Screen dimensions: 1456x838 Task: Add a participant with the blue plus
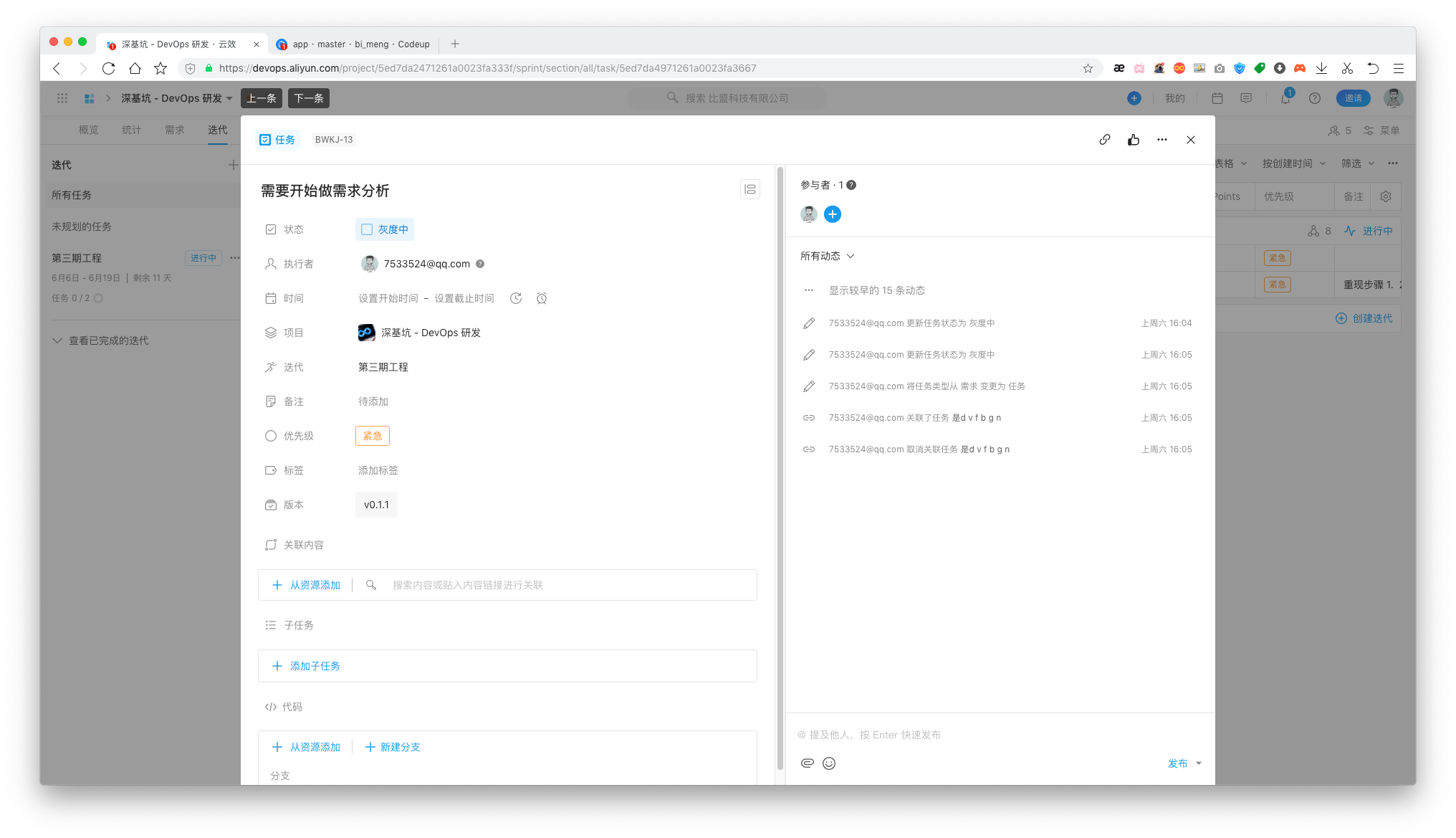tap(832, 214)
